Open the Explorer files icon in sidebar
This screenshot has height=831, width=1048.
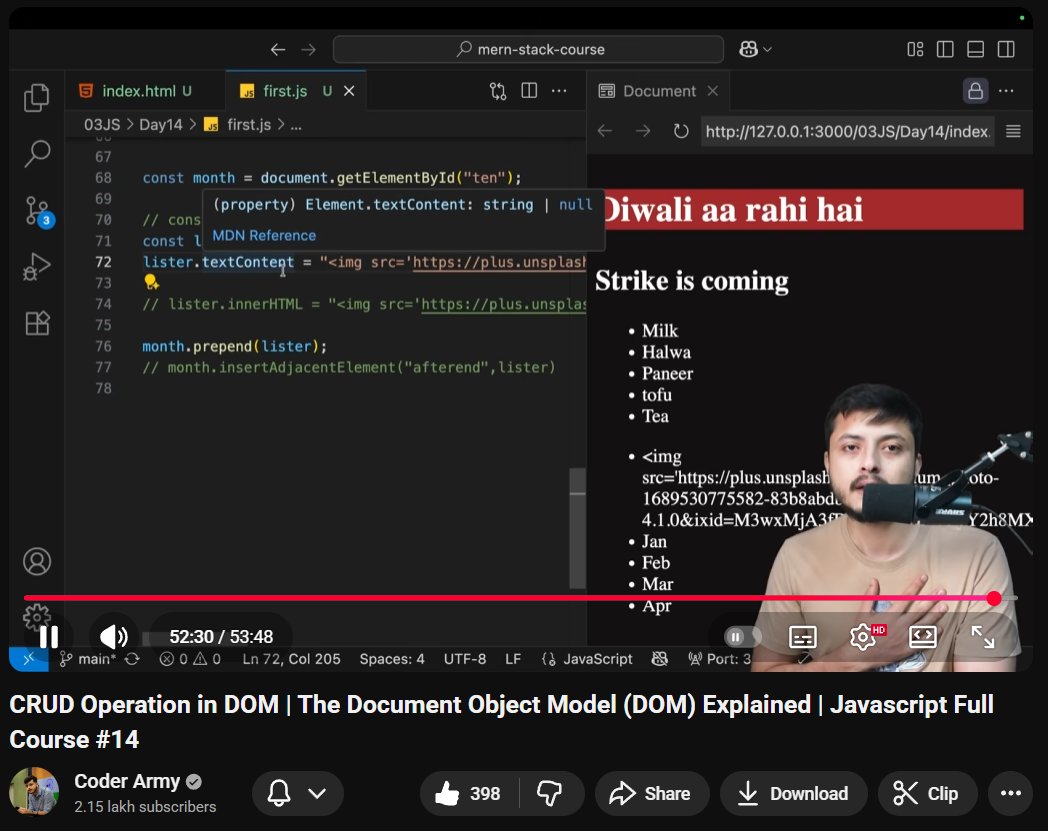point(37,98)
